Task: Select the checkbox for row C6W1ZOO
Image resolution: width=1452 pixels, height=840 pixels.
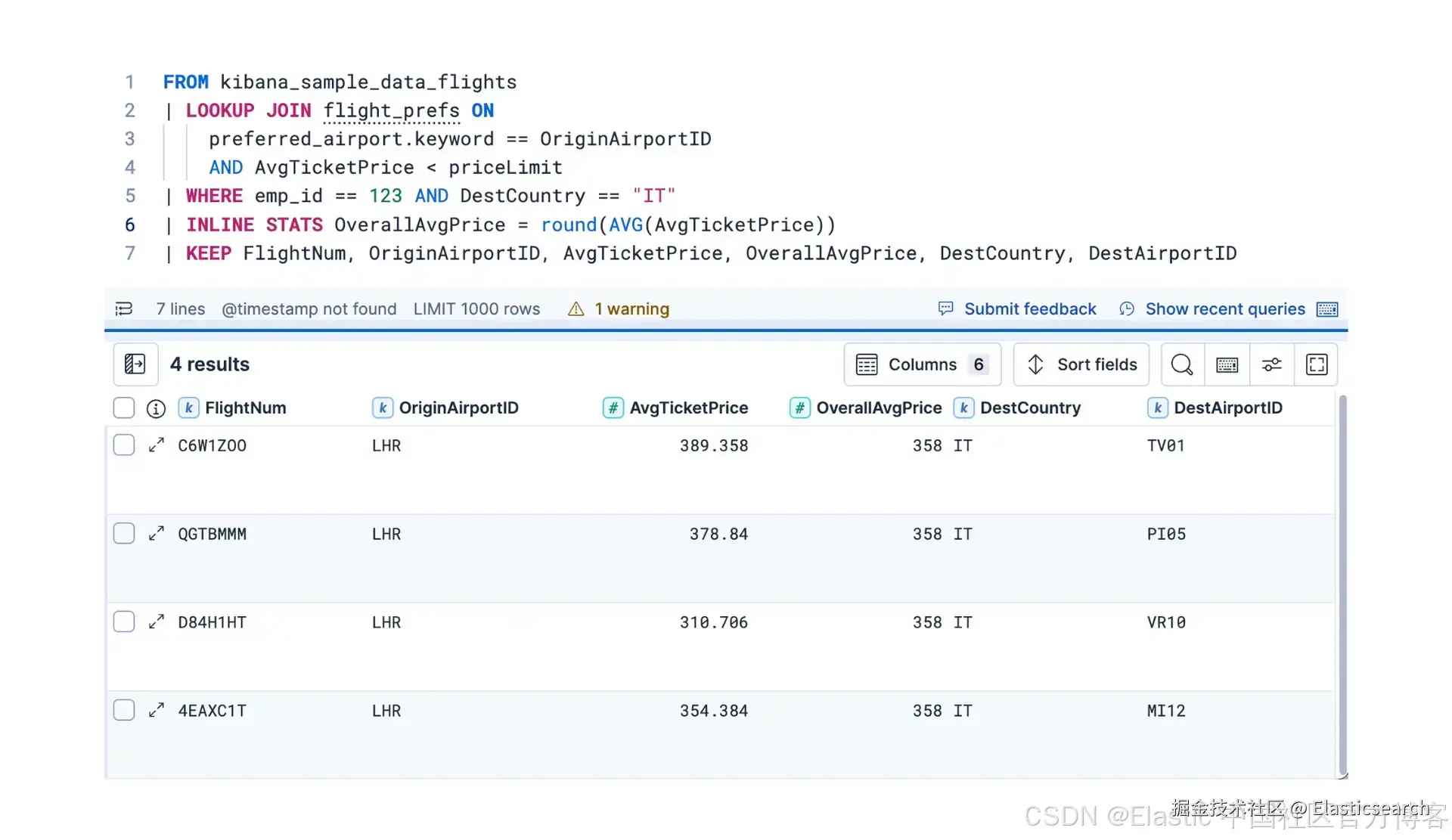Action: 124,445
